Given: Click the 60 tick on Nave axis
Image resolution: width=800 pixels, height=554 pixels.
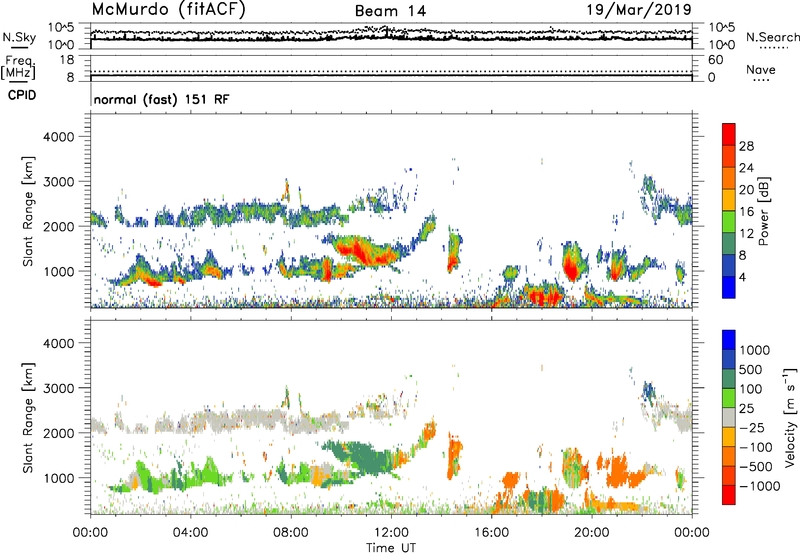Looking at the screenshot, I should pos(716,60).
